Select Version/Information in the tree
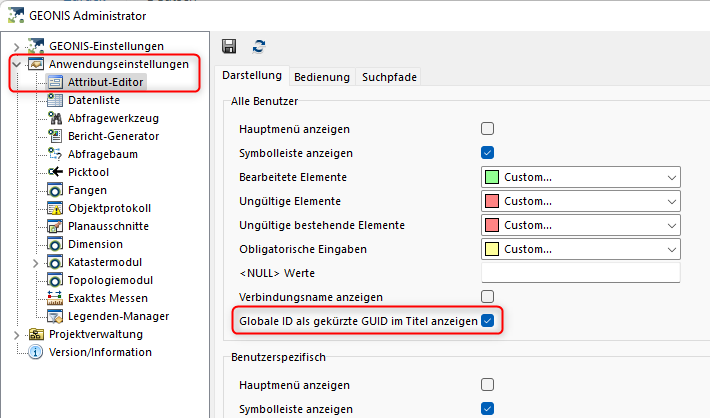Viewport: 710px width, 418px height. coord(100,352)
